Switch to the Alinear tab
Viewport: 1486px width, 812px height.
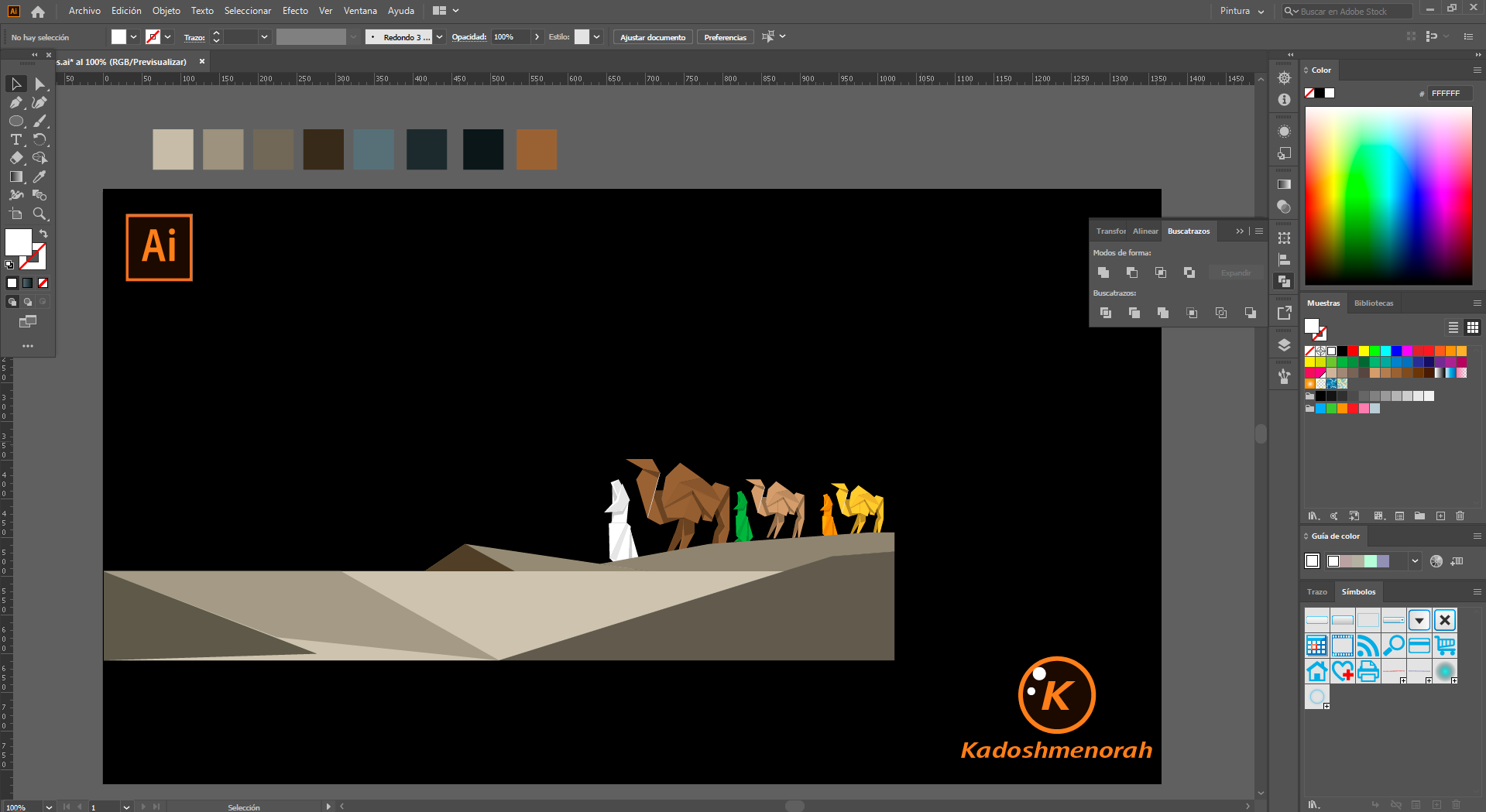(x=1145, y=231)
